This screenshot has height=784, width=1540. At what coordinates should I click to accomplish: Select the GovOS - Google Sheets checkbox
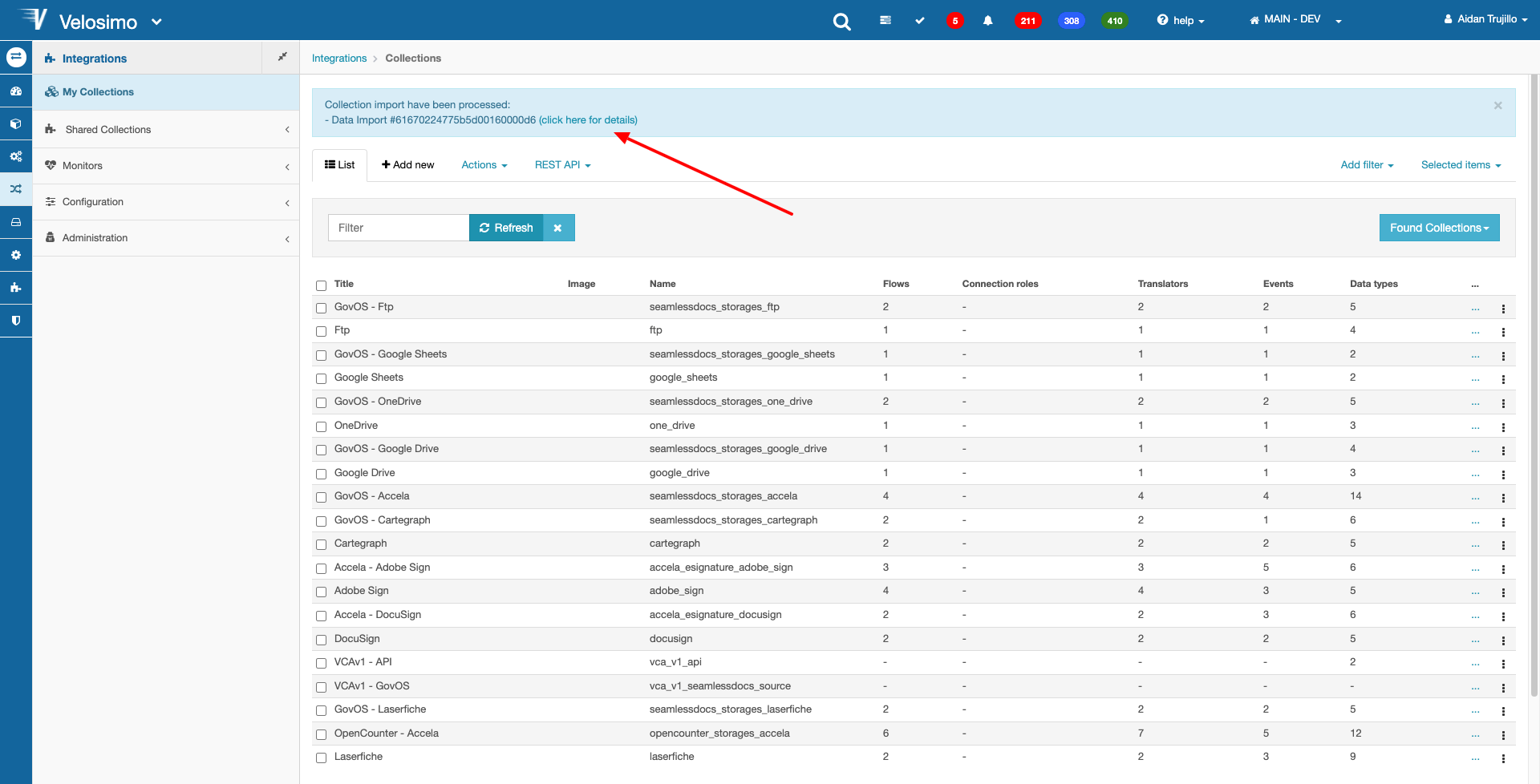tap(321, 355)
